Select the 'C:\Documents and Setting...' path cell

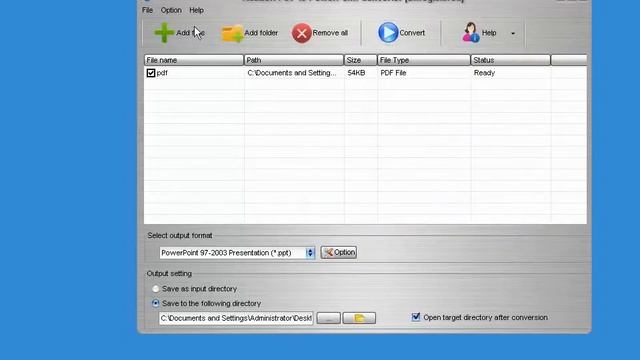(x=292, y=73)
